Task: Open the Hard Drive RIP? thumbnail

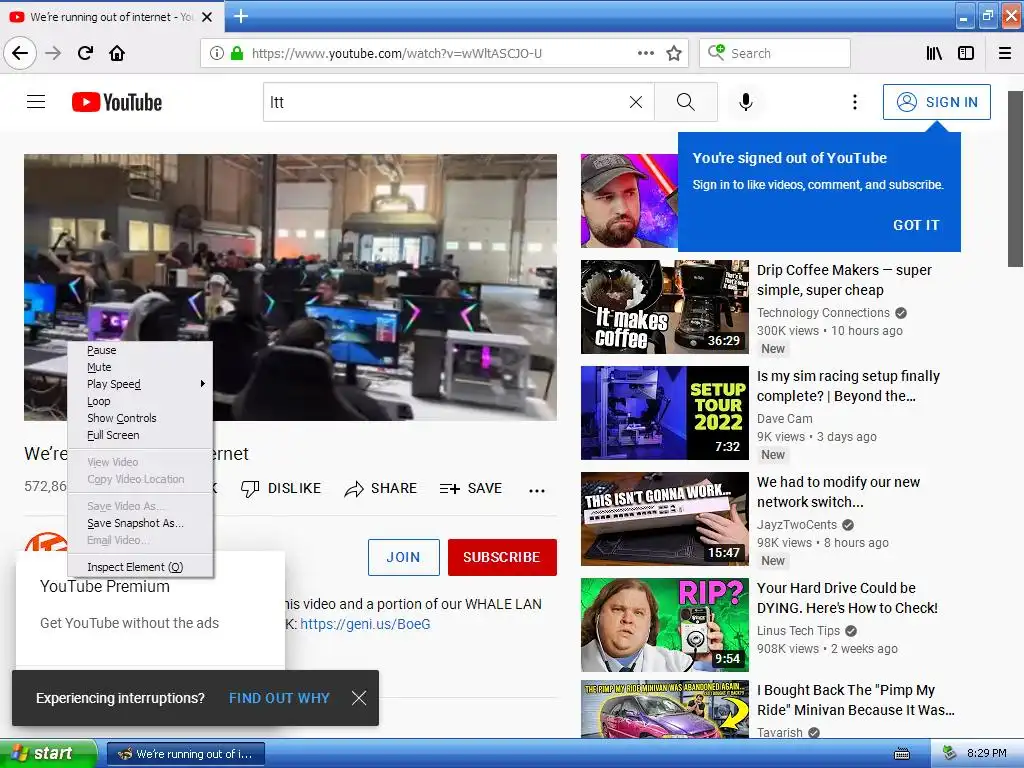Action: [665, 624]
